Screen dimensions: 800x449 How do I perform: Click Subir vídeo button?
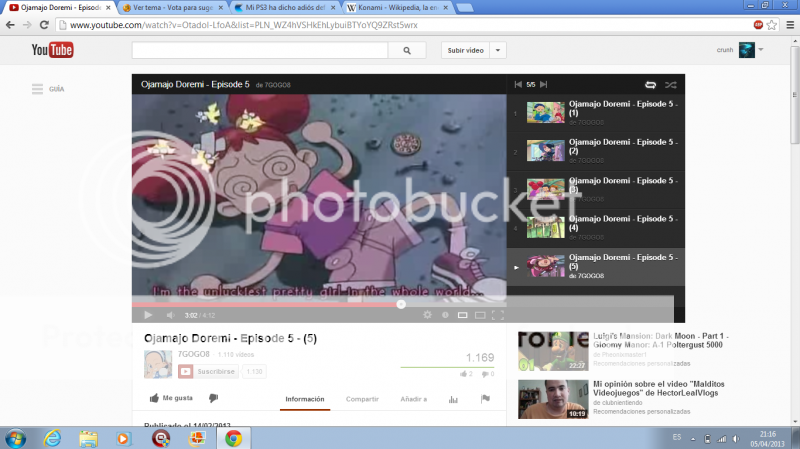pos(465,51)
